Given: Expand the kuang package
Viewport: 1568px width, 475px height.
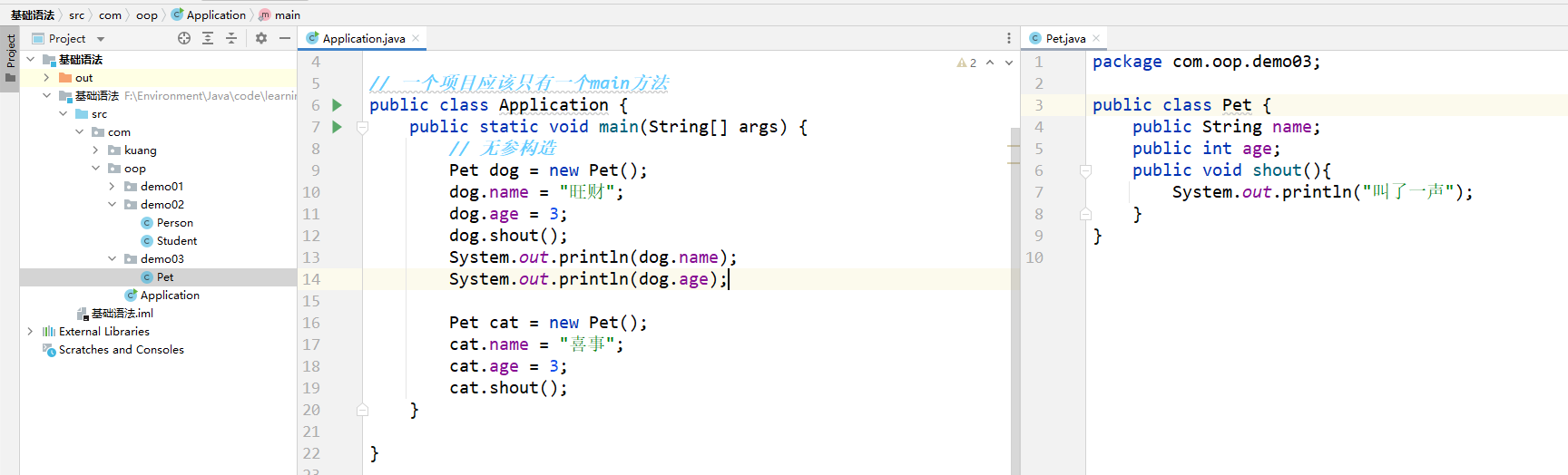Looking at the screenshot, I should click(x=96, y=150).
